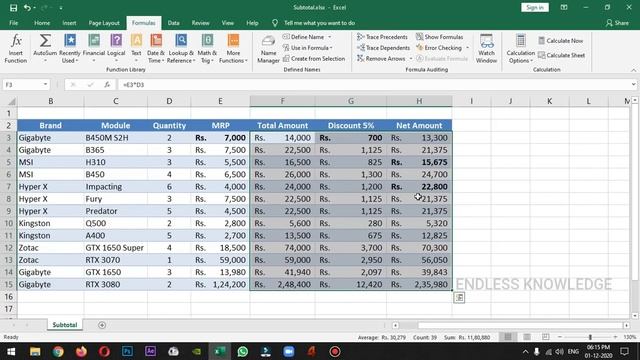This screenshot has width=640, height=360.
Task: Expand Define Name dropdown arrow
Action: pos(330,37)
